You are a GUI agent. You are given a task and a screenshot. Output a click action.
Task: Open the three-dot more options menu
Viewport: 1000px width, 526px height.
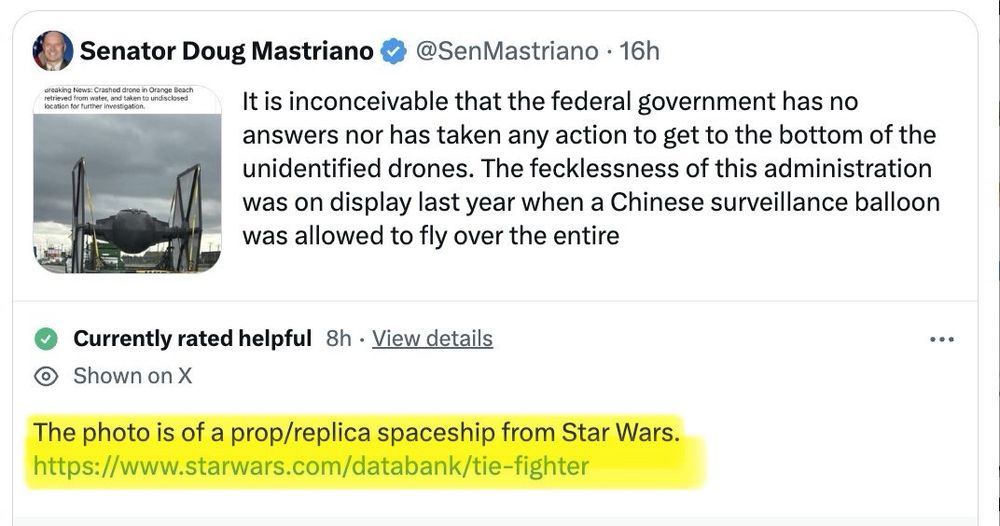coord(941,340)
